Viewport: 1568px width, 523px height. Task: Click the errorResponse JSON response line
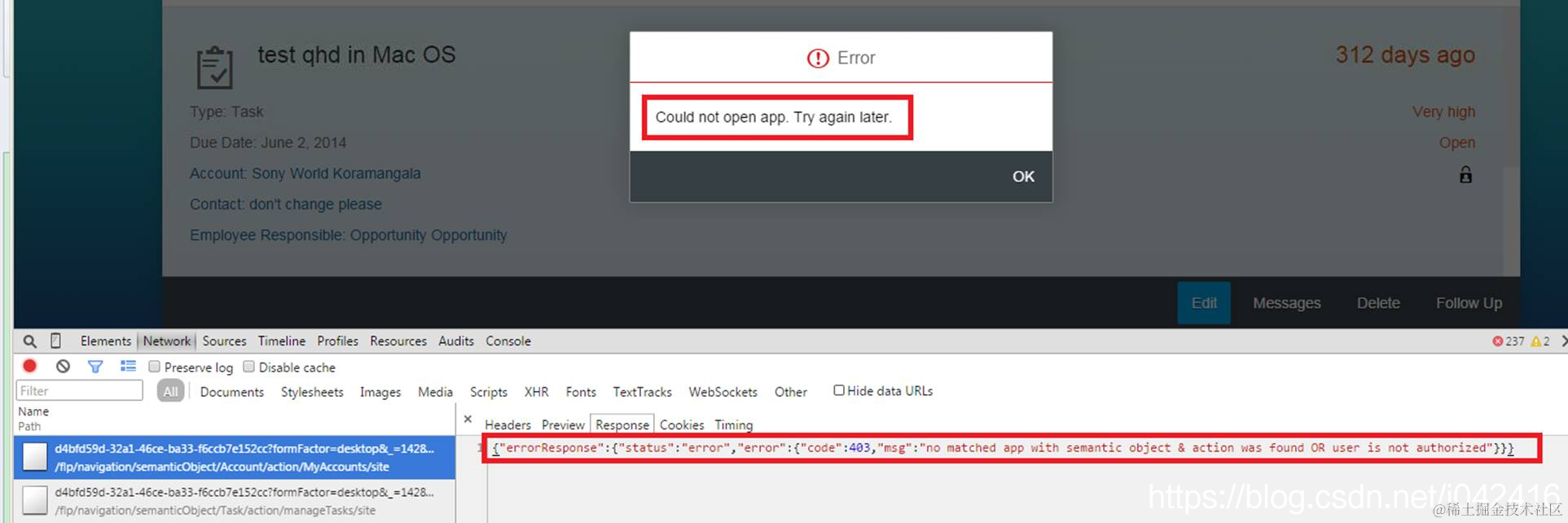pos(1003,448)
